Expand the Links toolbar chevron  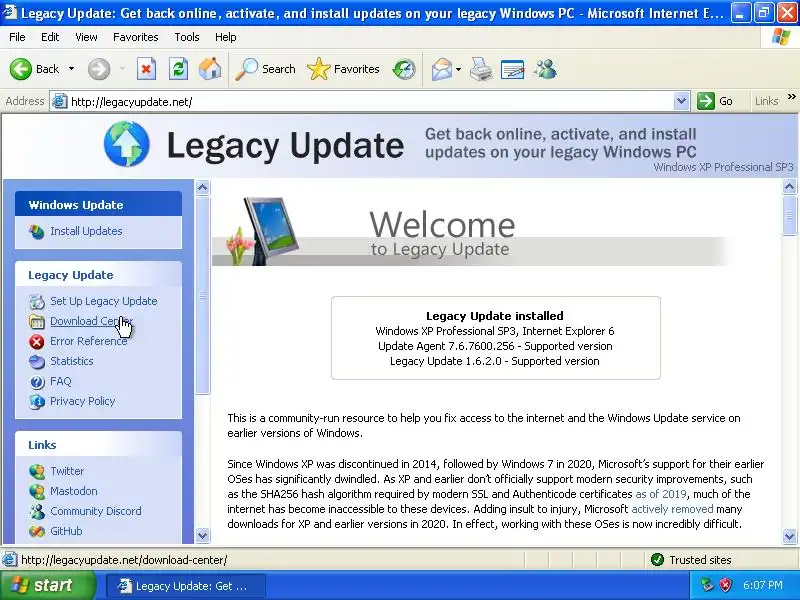pos(791,97)
